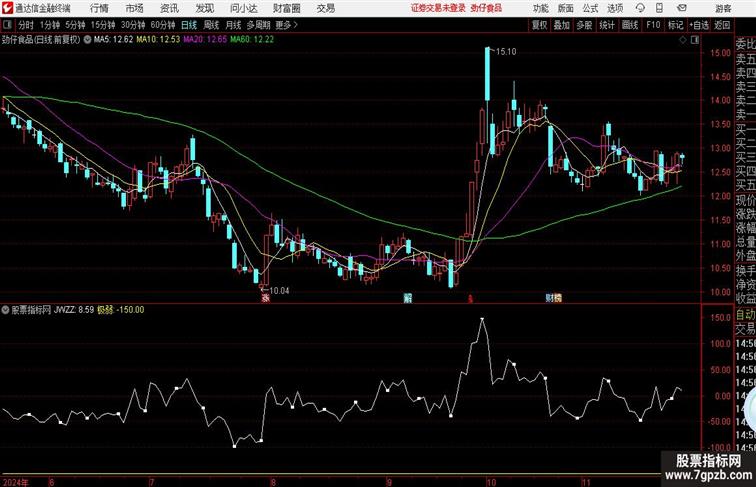Click the 劲仔食品 name in the title bar
This screenshot has width=756, height=487.
[x=486, y=8]
